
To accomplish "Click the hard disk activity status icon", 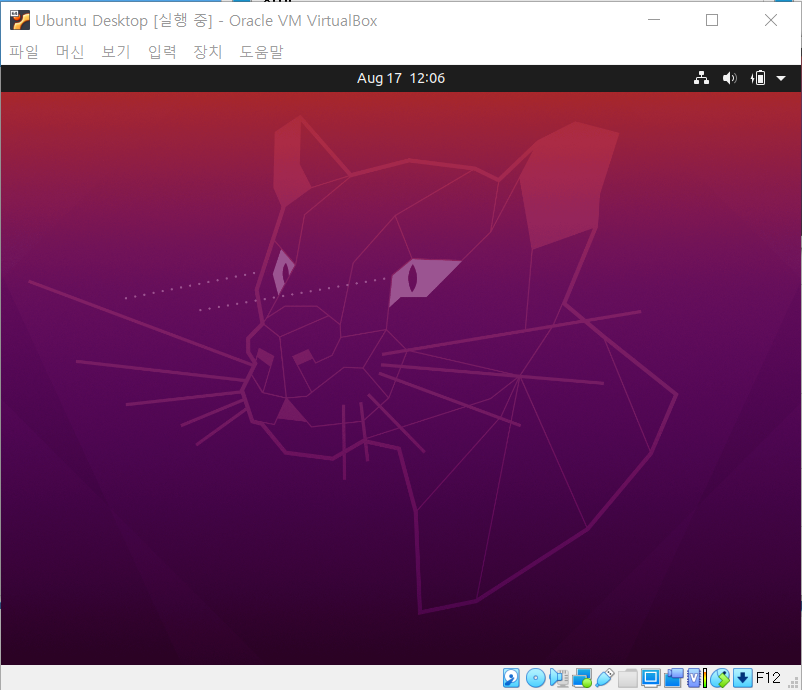I will tap(511, 678).
